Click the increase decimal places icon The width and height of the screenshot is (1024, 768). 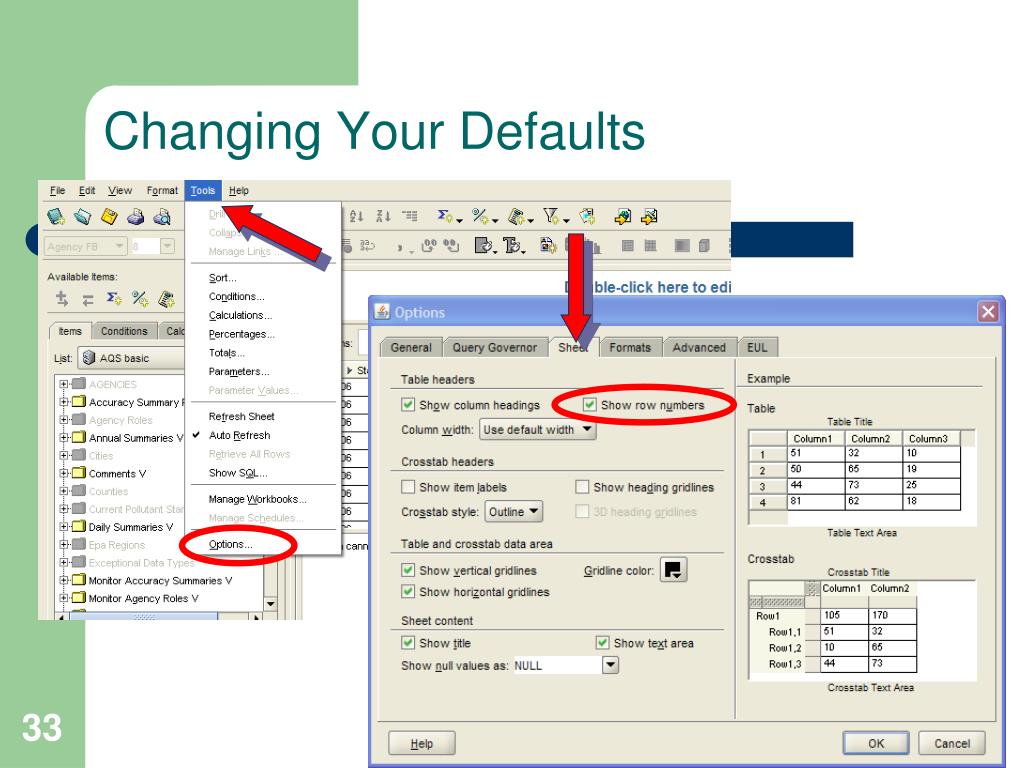click(429, 246)
